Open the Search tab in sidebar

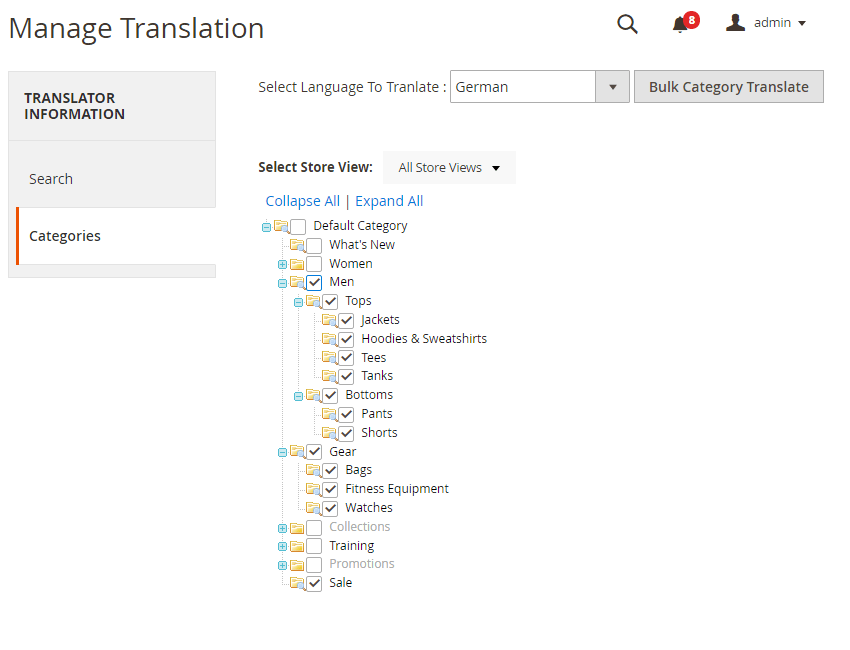51,179
